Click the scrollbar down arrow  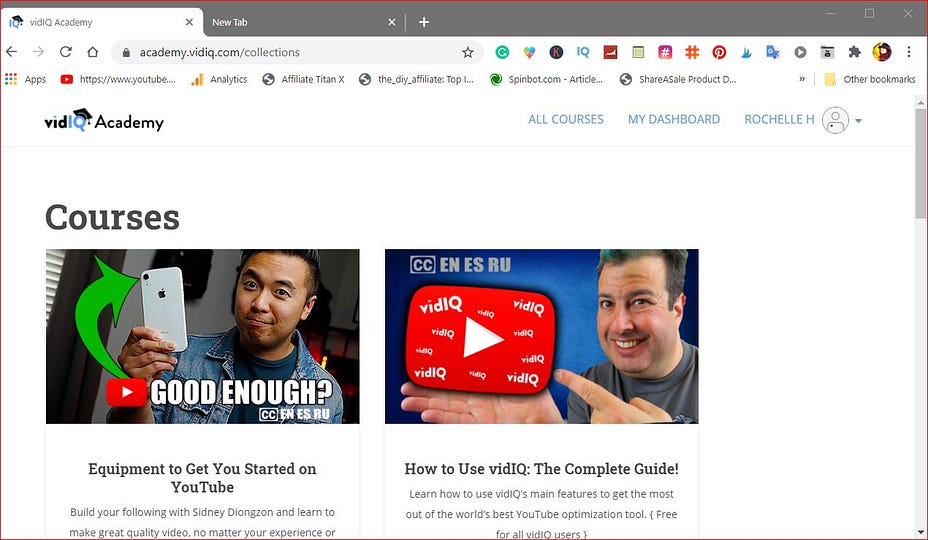pyautogui.click(x=921, y=532)
